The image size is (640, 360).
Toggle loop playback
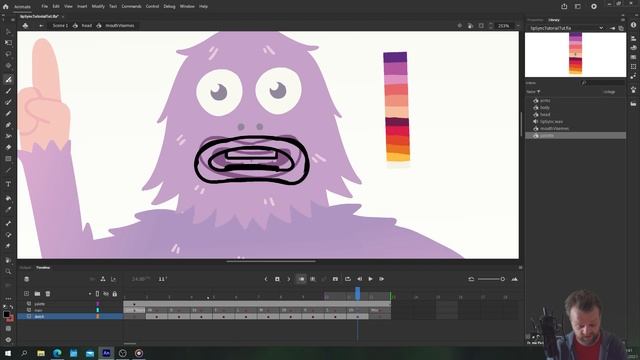348,279
